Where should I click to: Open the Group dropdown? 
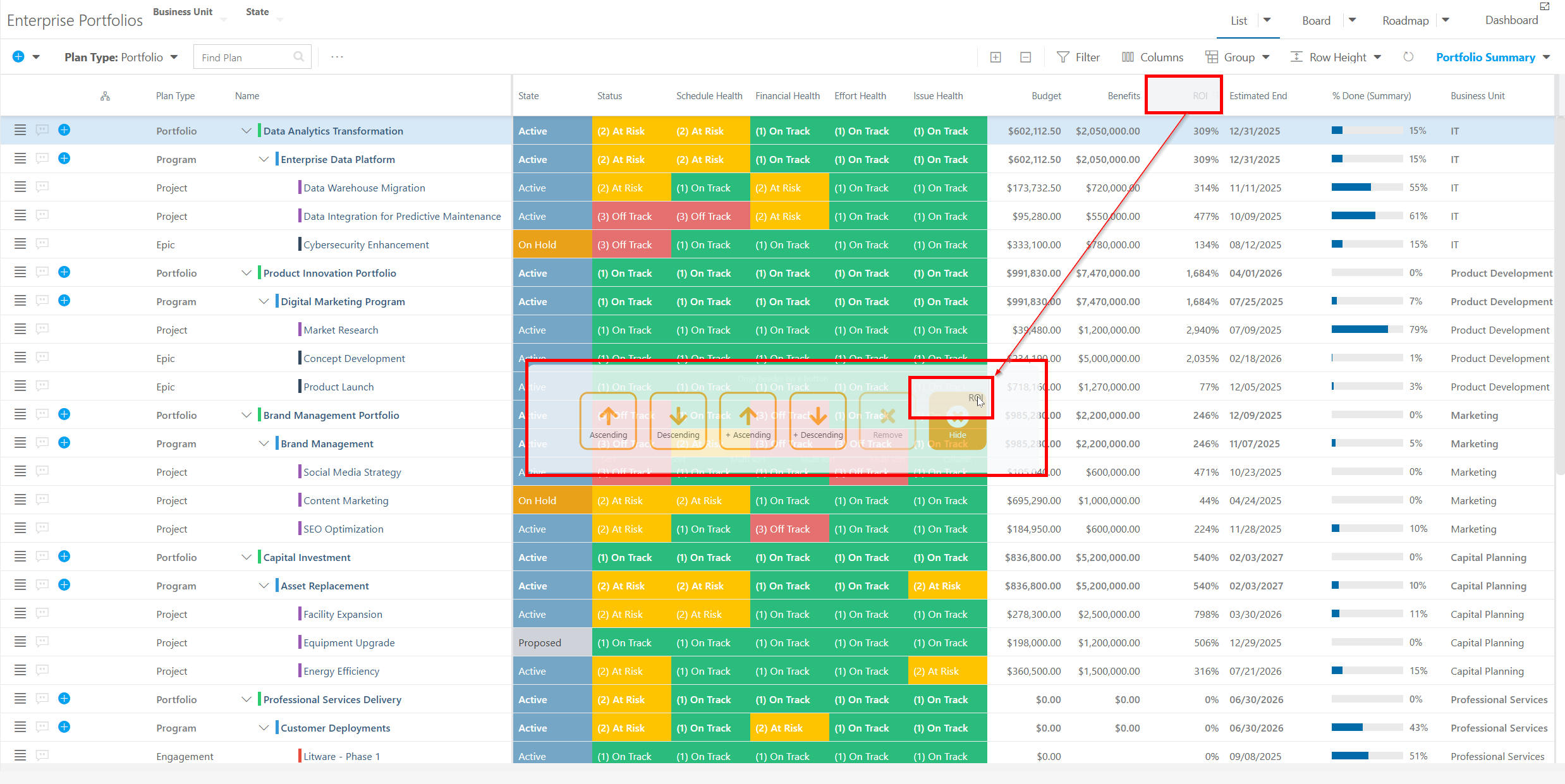[x=1237, y=57]
